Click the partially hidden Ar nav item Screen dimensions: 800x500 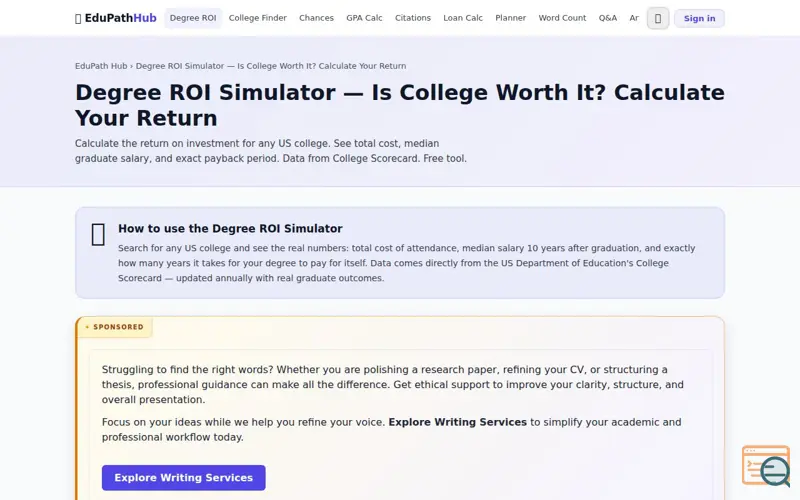(x=634, y=18)
